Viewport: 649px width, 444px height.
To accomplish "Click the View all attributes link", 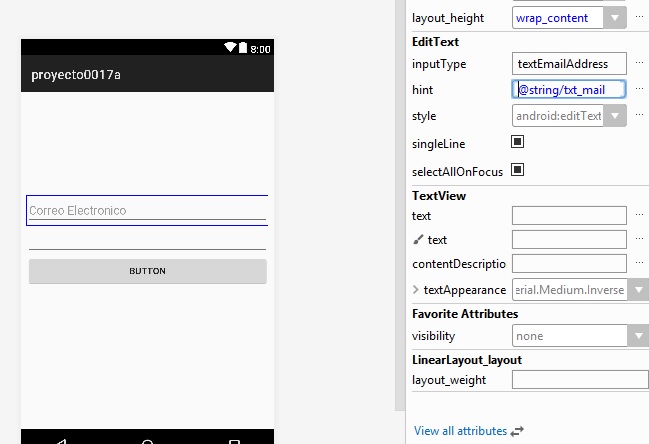I will pyautogui.click(x=460, y=431).
